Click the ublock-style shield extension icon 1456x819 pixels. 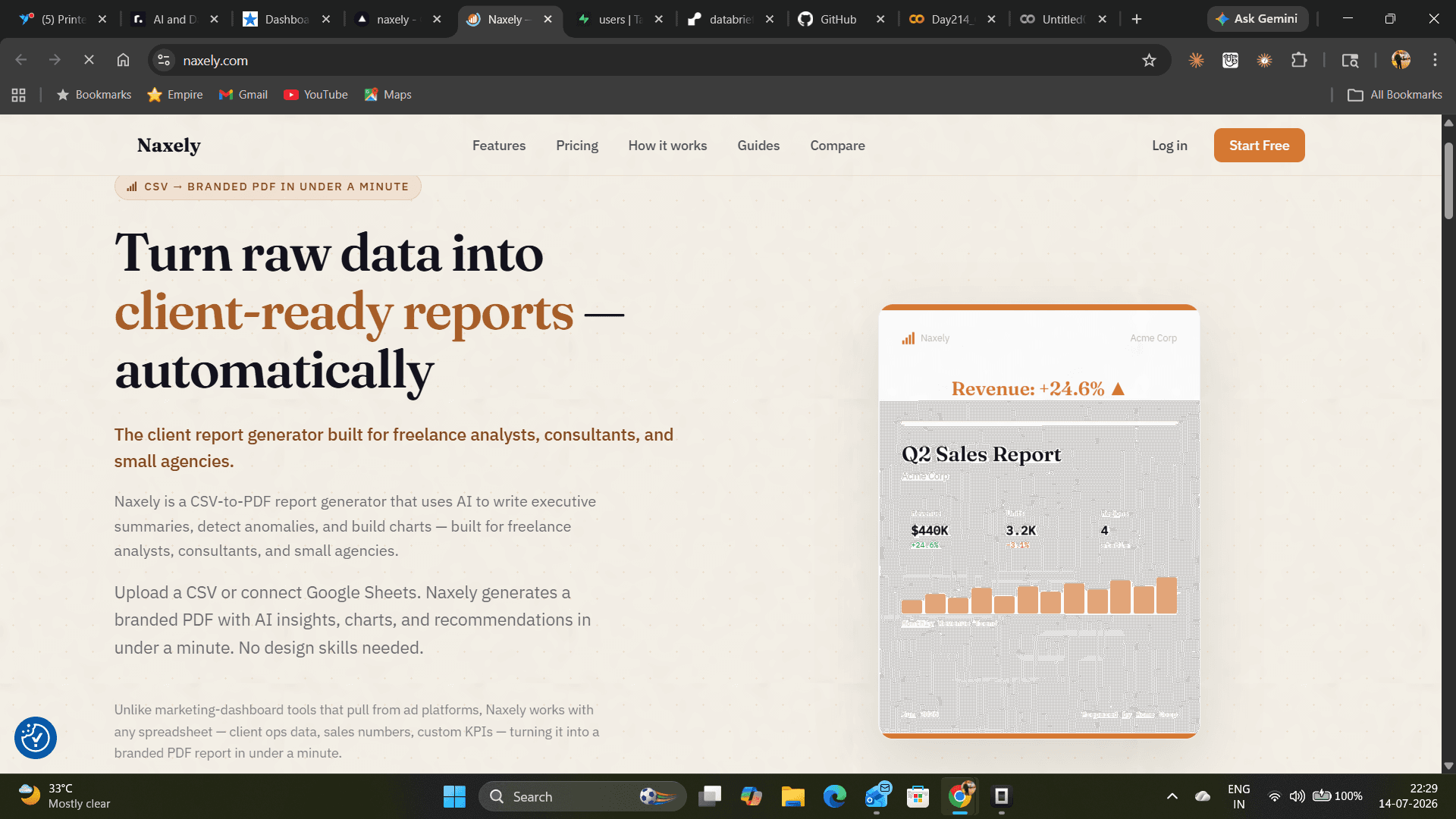pos(1230,60)
